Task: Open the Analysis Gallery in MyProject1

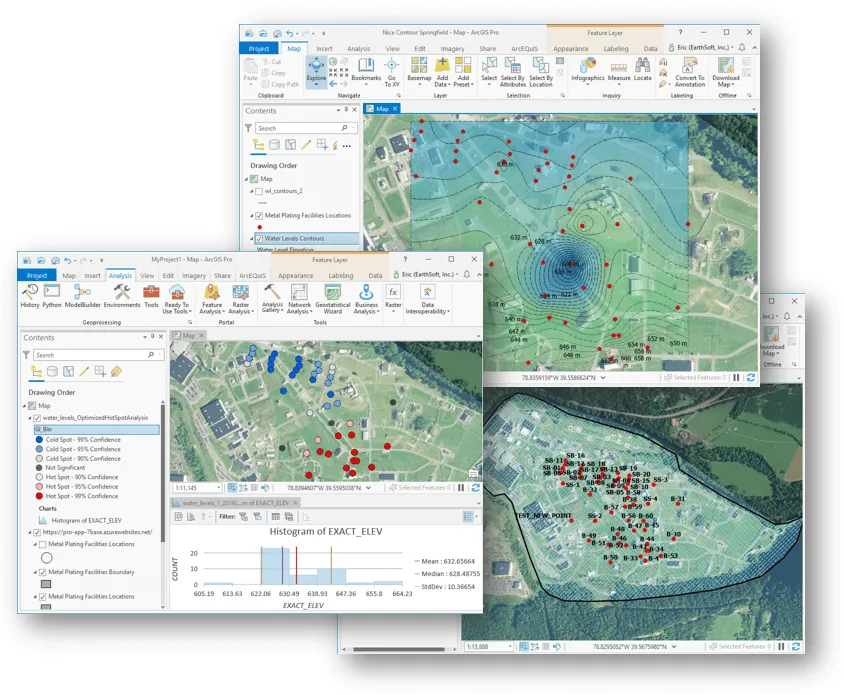Action: (272, 299)
